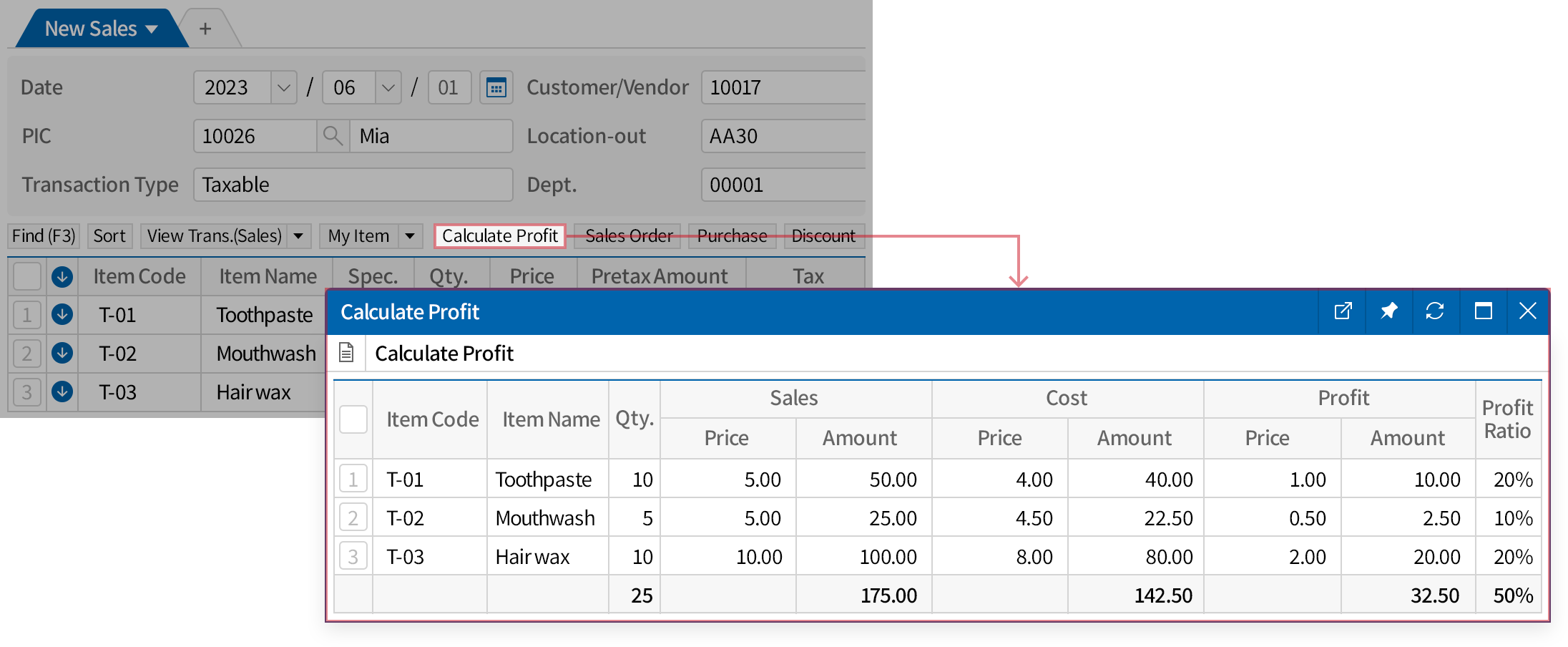Check the select-all box in the profit table

353,419
